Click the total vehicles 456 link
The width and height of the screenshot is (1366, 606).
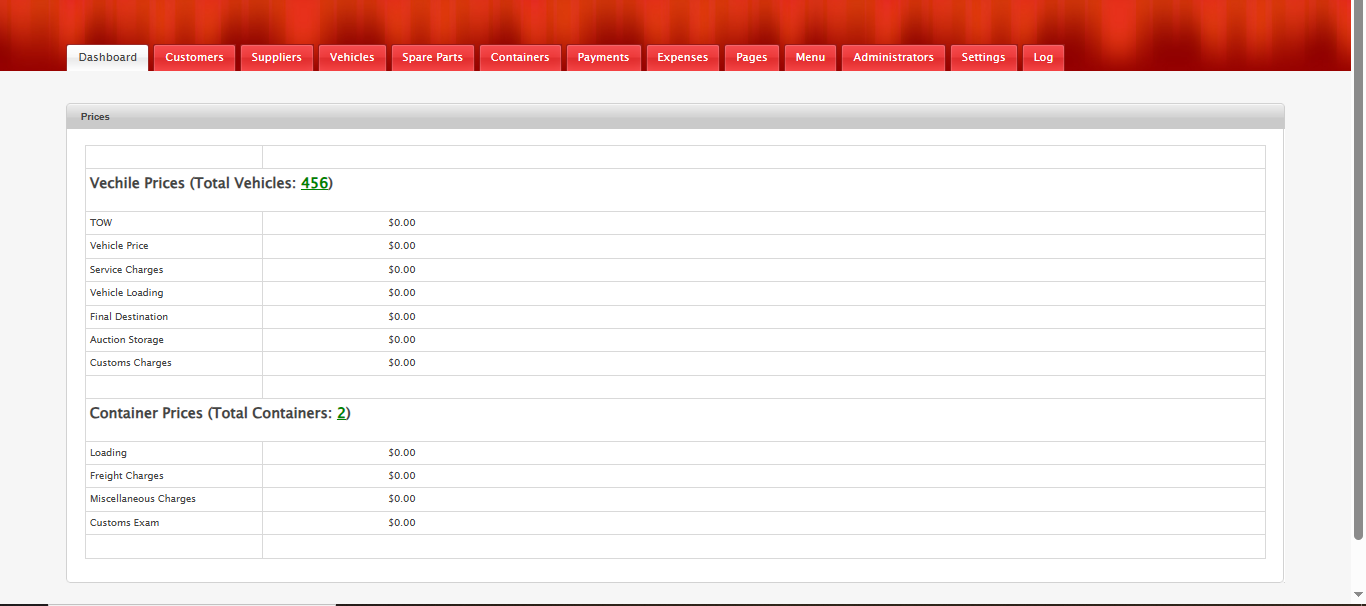pos(314,184)
